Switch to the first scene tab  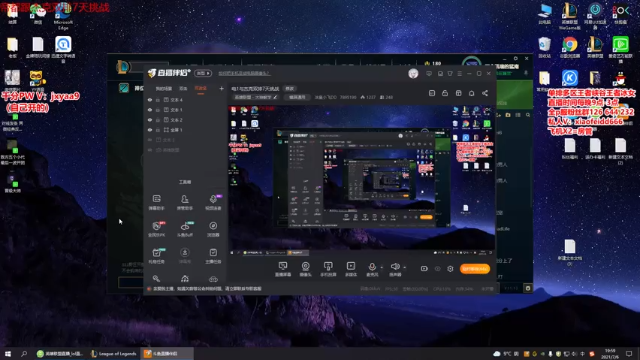coord(164,89)
